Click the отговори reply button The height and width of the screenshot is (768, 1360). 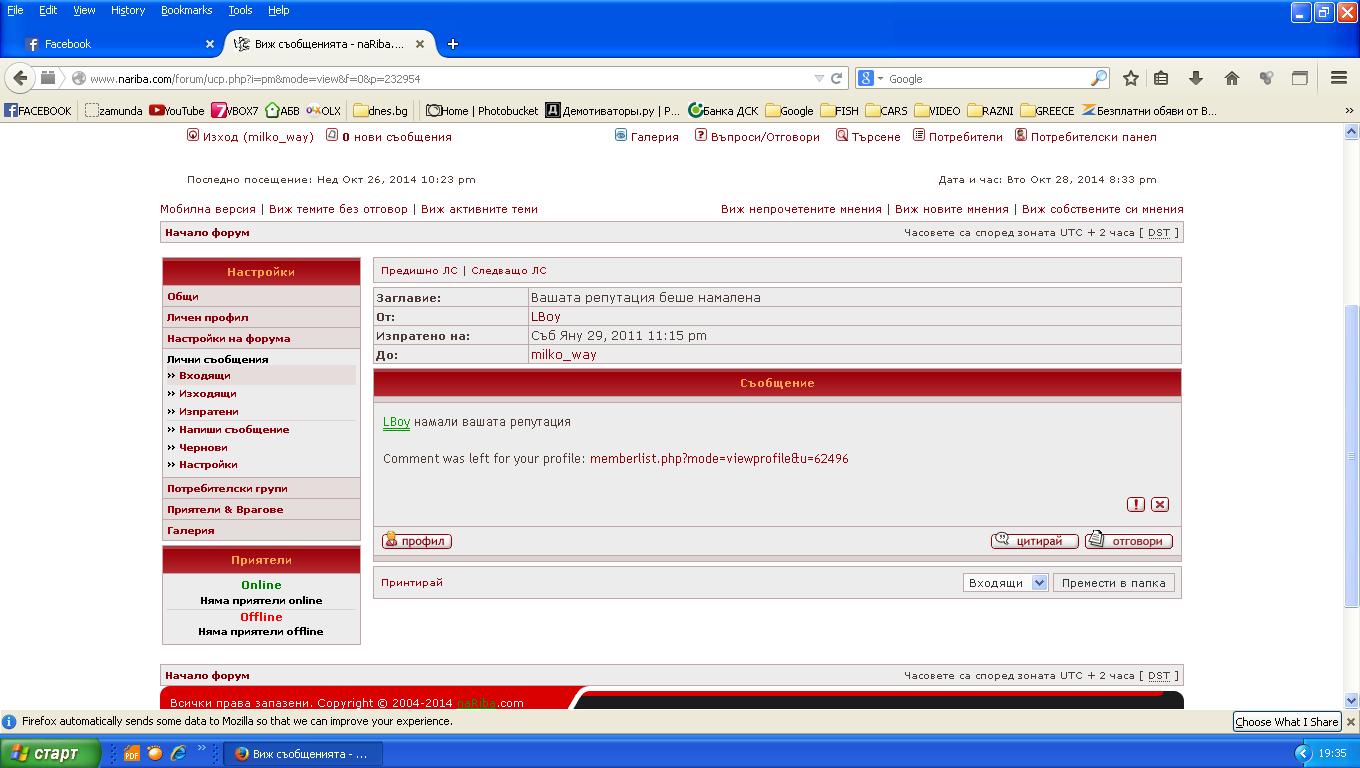(1129, 541)
